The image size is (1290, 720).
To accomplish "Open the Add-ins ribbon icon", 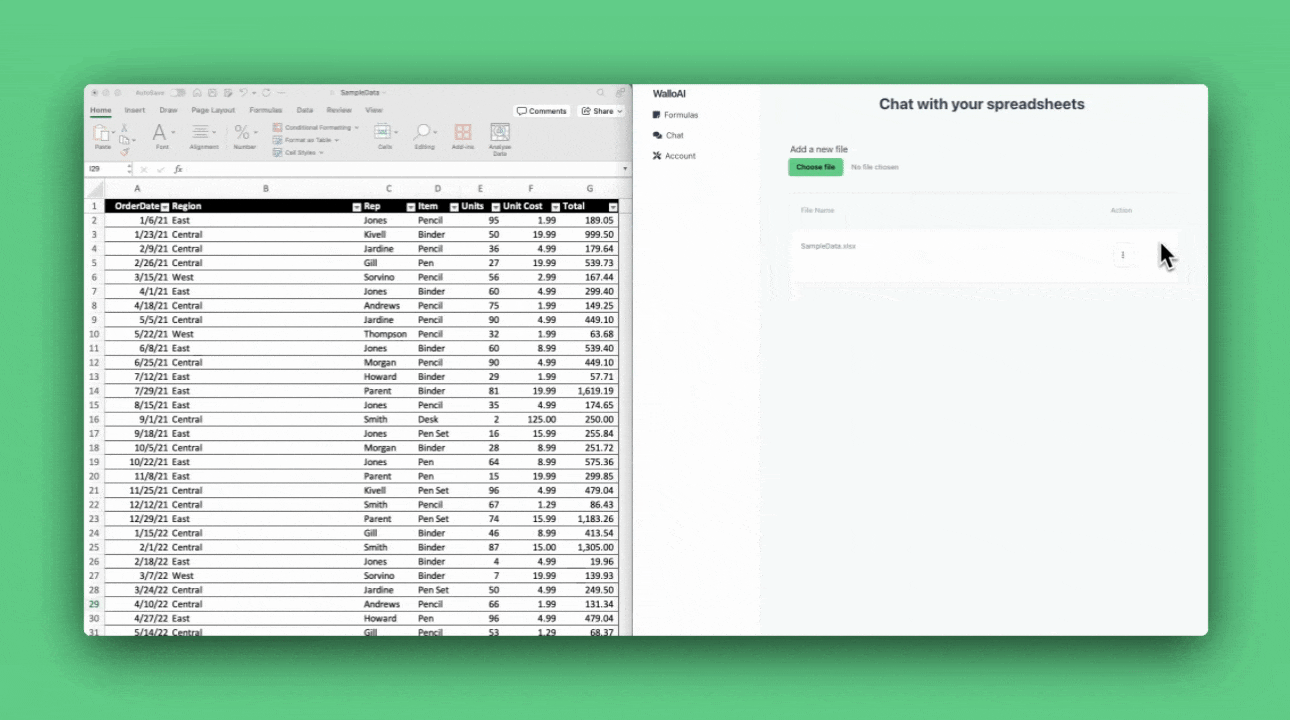I will click(x=463, y=133).
